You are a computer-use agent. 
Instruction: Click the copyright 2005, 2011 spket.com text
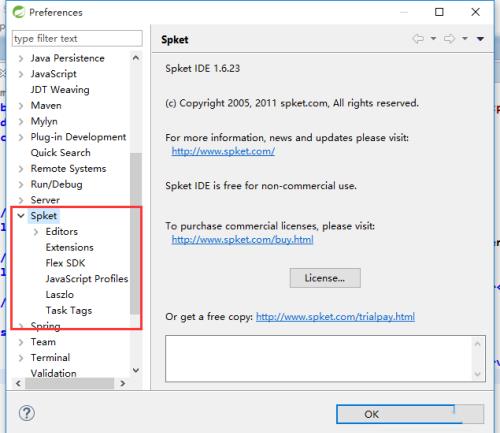coord(292,103)
